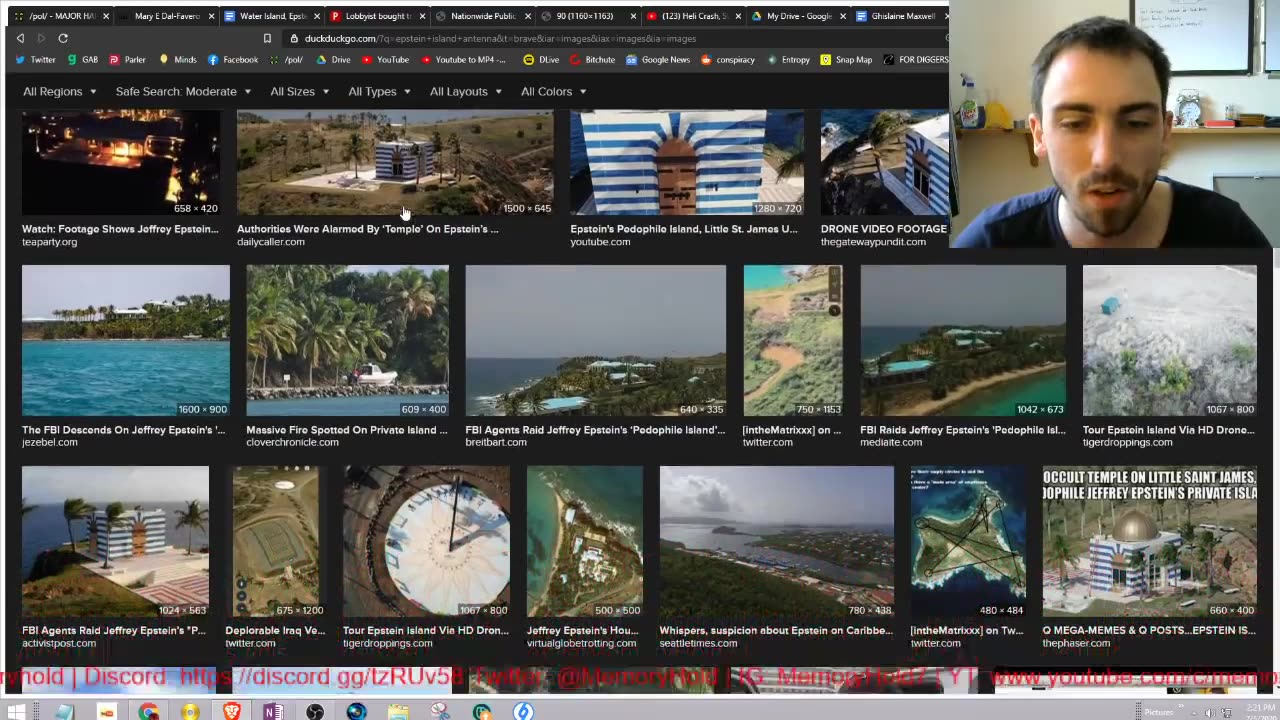Open the OCCULT TEMPLE meme thumbnail
This screenshot has height=720, width=1280.
point(1149,541)
